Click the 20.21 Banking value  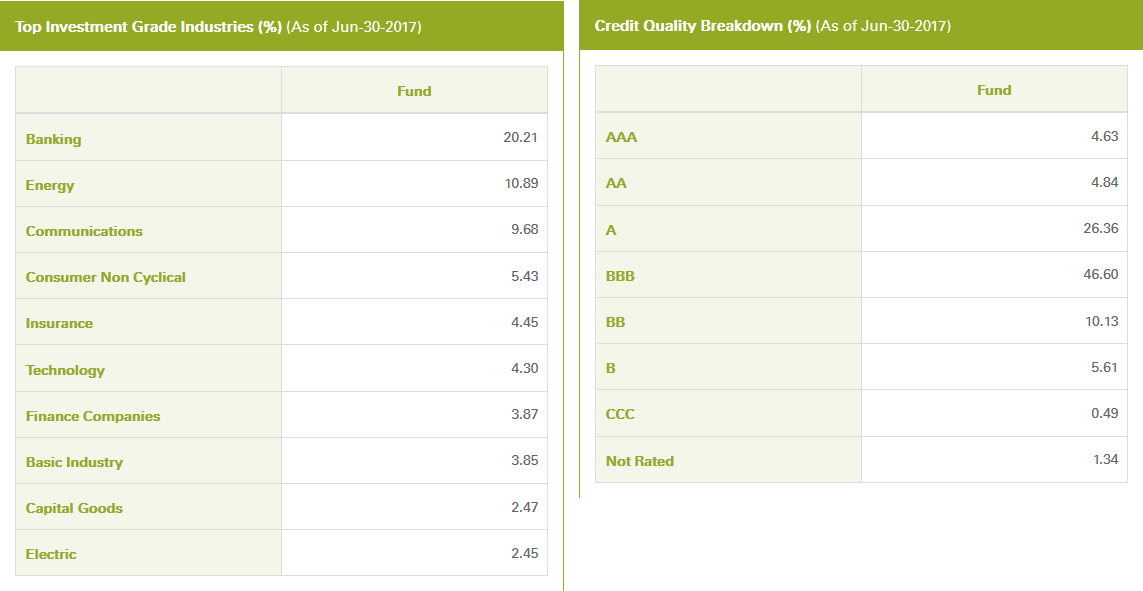pos(520,137)
